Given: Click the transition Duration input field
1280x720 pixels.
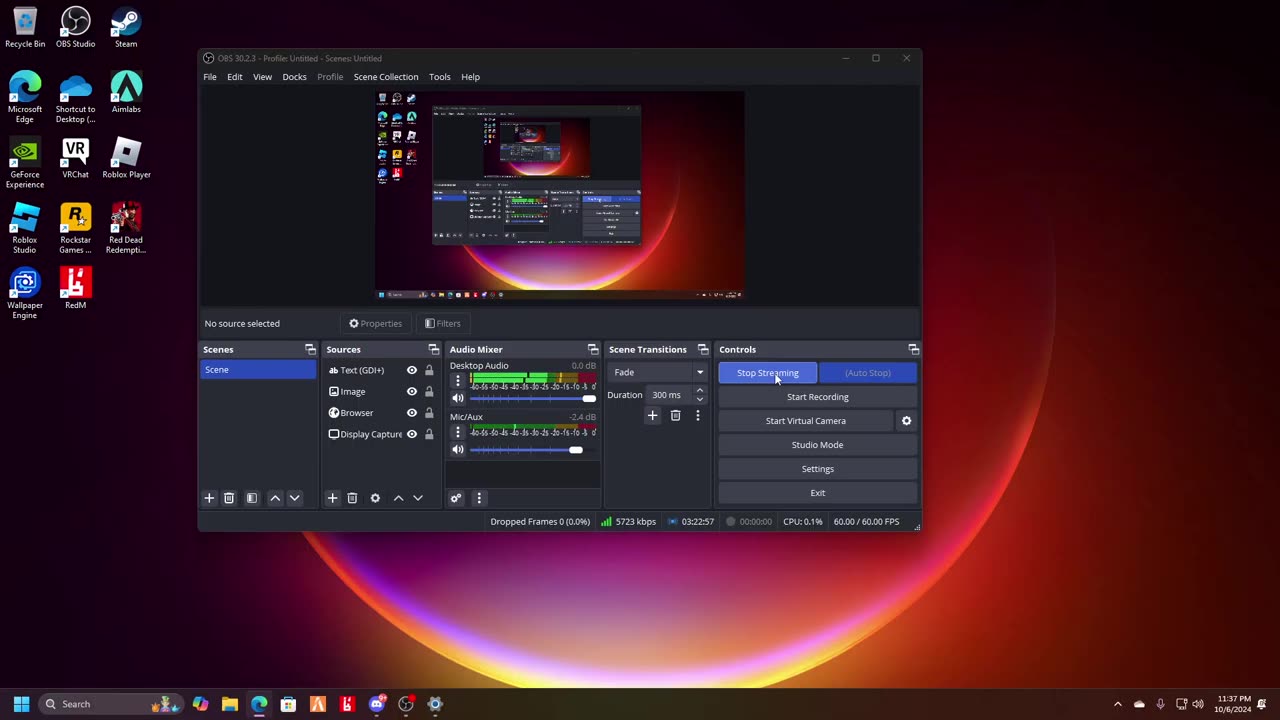Looking at the screenshot, I should pos(670,395).
